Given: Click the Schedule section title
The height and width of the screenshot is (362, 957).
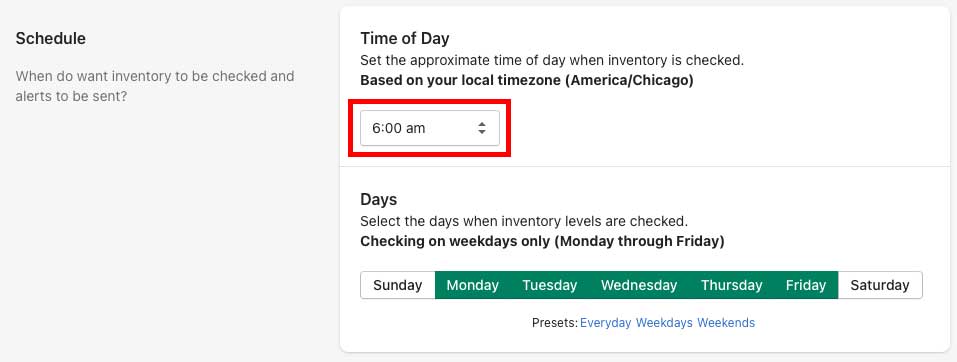Looking at the screenshot, I should [x=51, y=38].
